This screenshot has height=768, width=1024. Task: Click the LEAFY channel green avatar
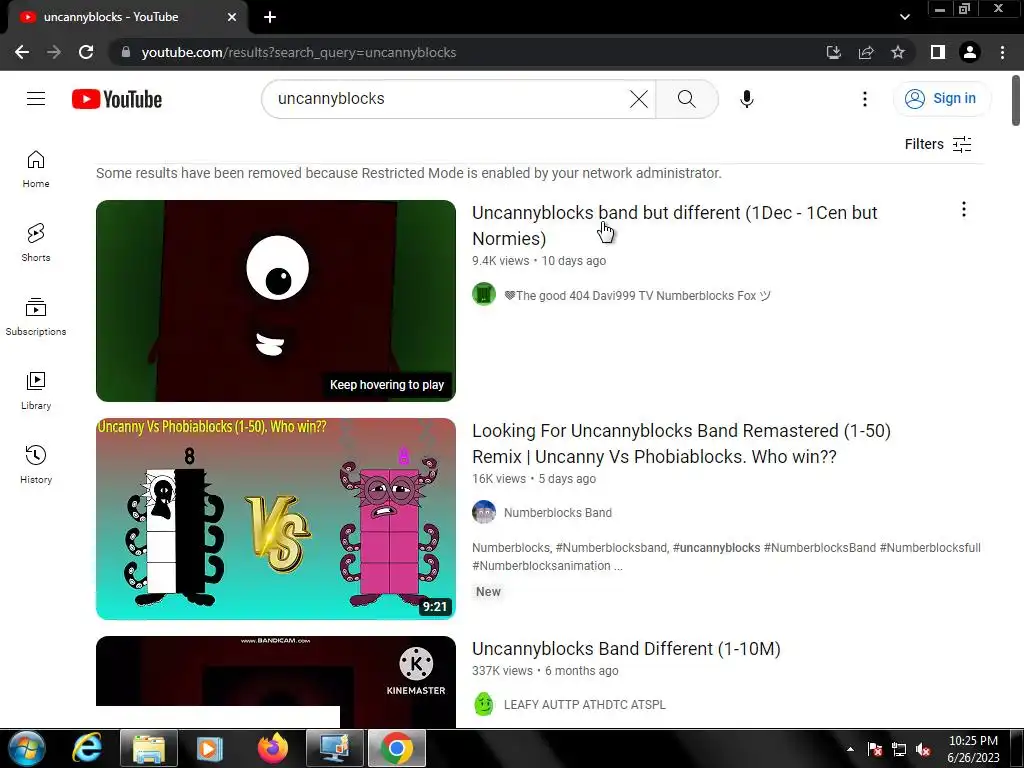484,704
